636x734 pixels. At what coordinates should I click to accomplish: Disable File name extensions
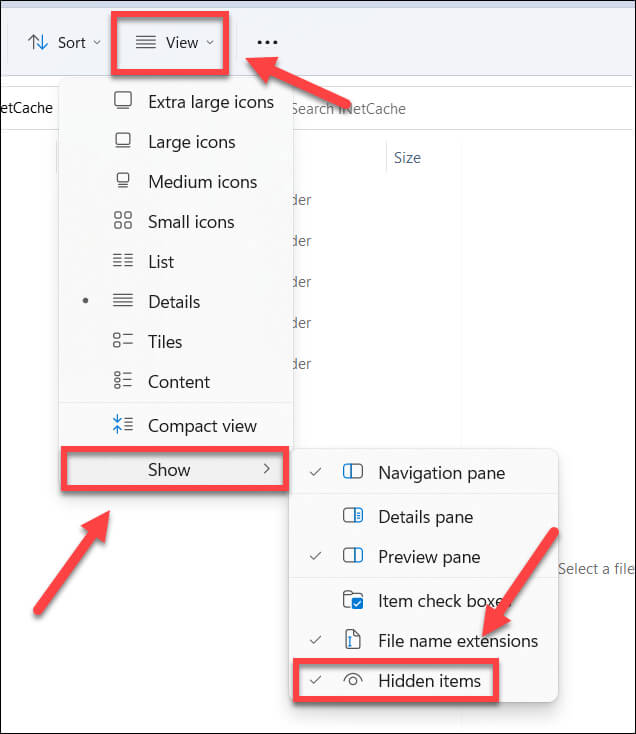pos(457,641)
